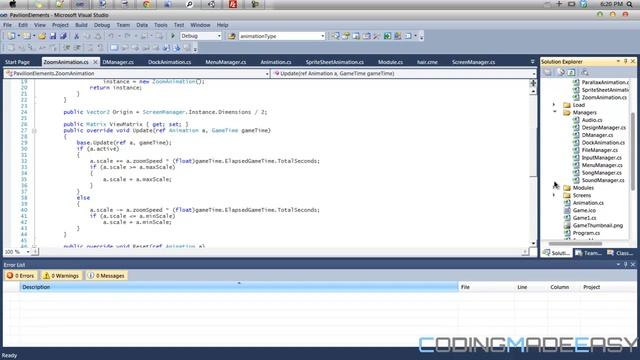Image resolution: width=640 pixels, height=360 pixels.
Task: Click the Uncomment selection icon in text toolbar
Action: [77, 48]
